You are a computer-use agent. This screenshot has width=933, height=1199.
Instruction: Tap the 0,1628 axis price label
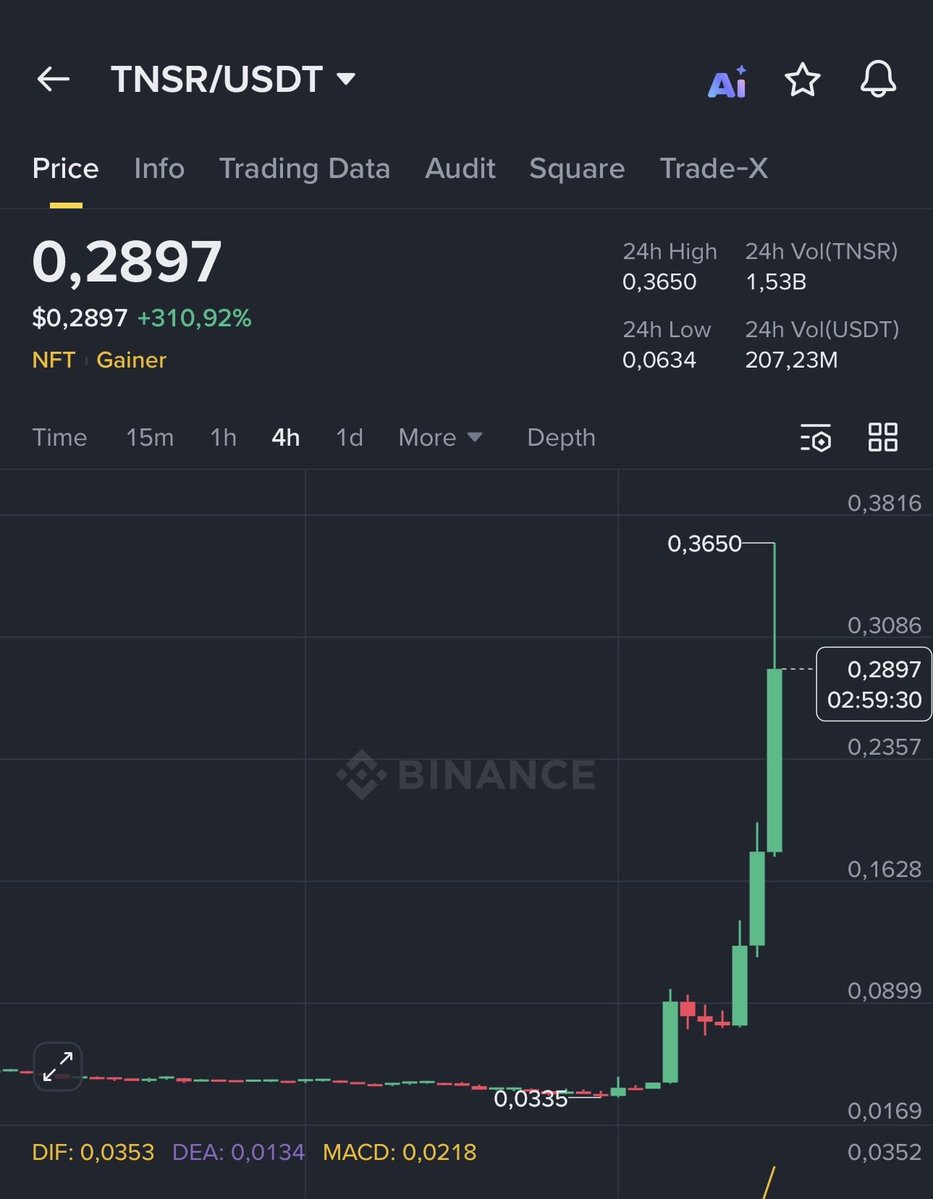(885, 869)
